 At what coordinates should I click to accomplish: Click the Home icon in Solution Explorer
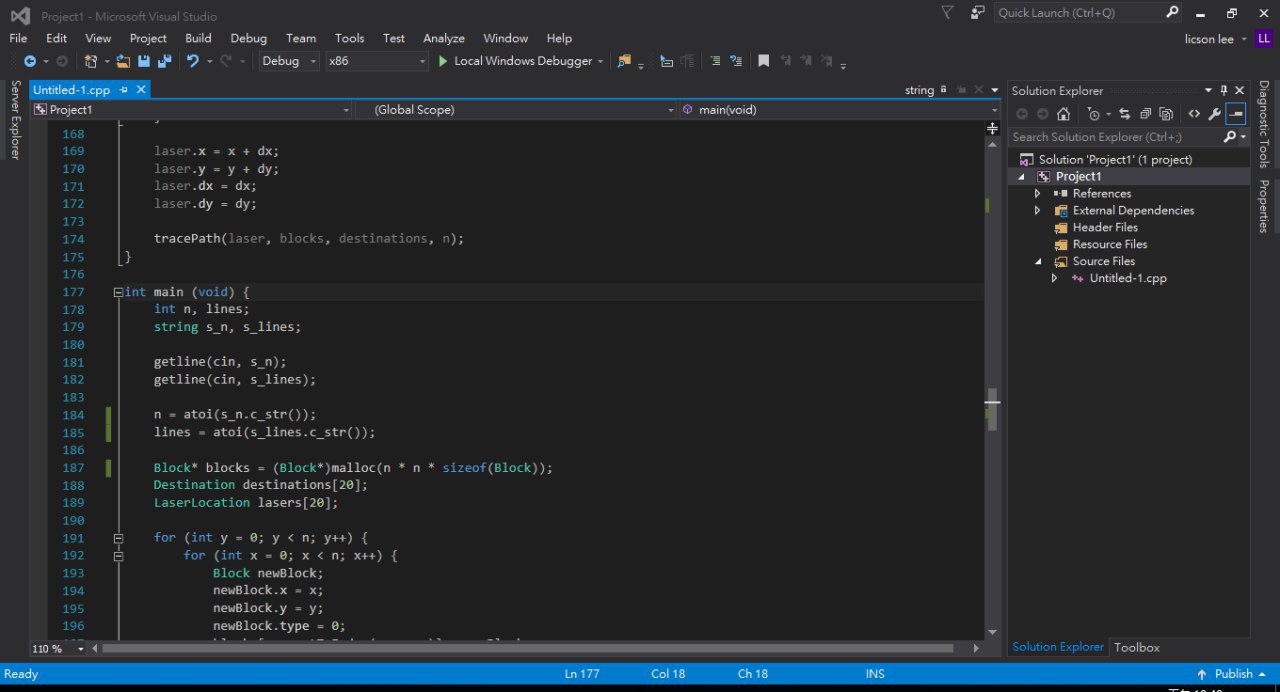click(x=1063, y=114)
